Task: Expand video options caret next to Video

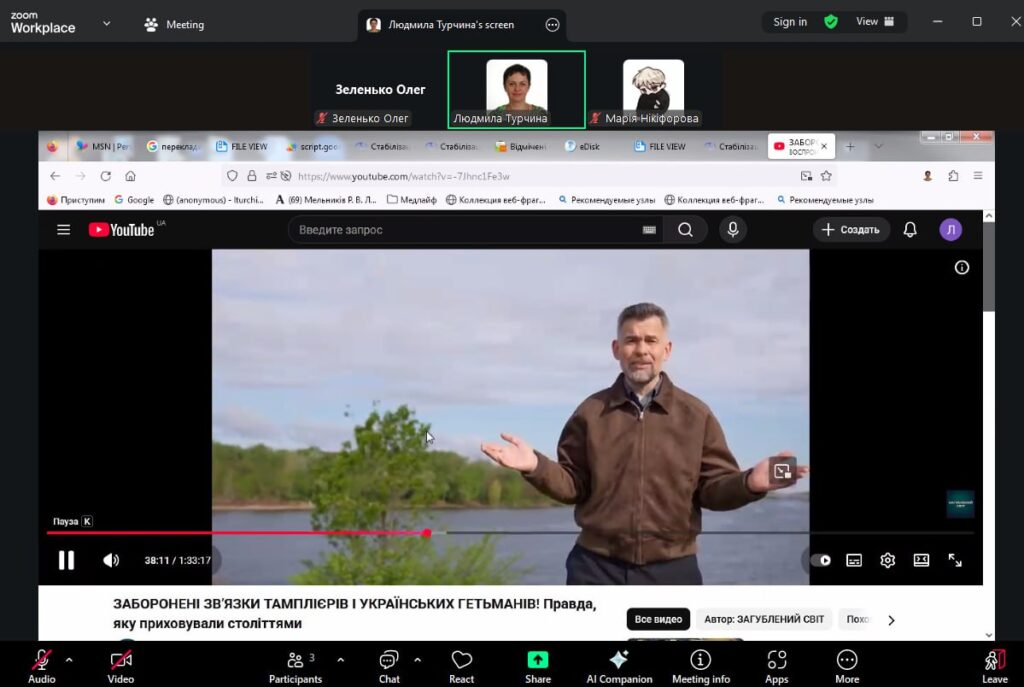Action: pos(149,660)
